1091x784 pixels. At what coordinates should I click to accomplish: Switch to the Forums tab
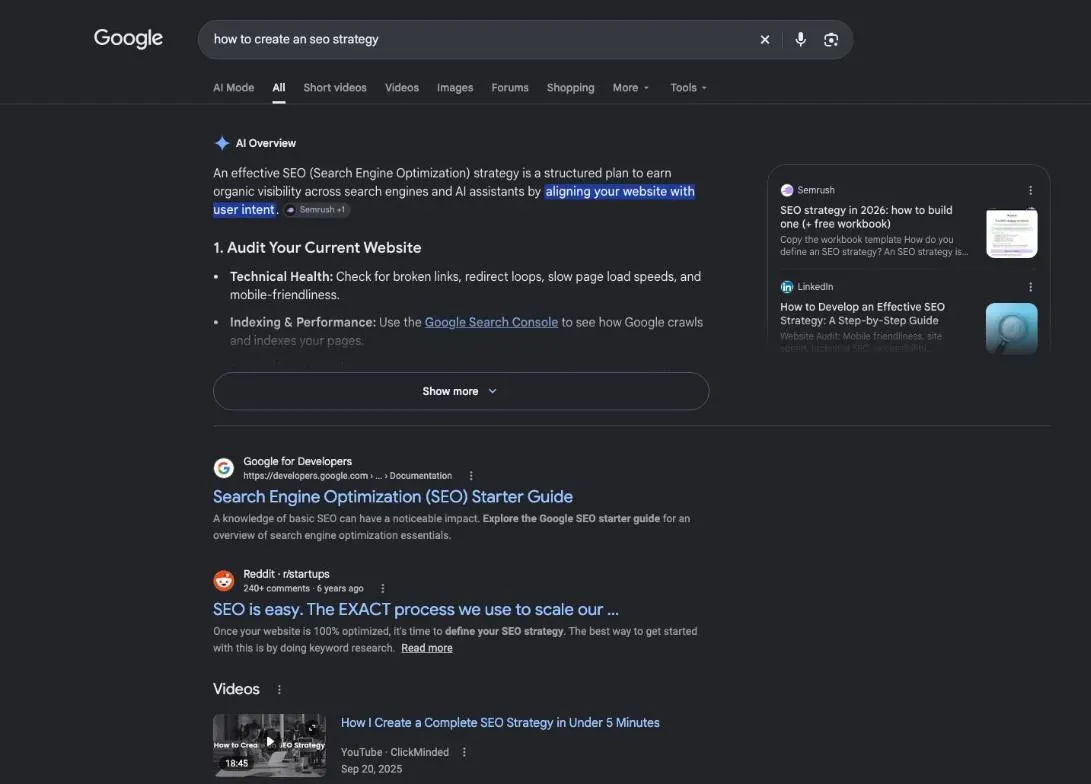click(510, 88)
